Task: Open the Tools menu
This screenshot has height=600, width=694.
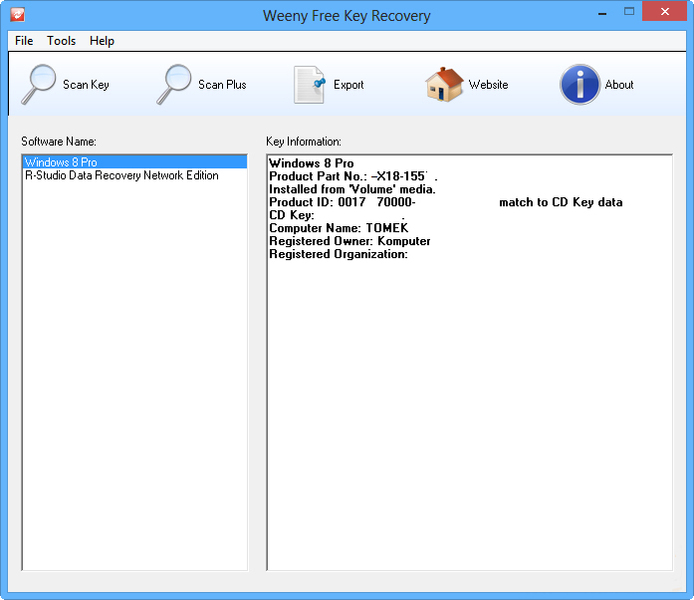Action: click(x=61, y=41)
